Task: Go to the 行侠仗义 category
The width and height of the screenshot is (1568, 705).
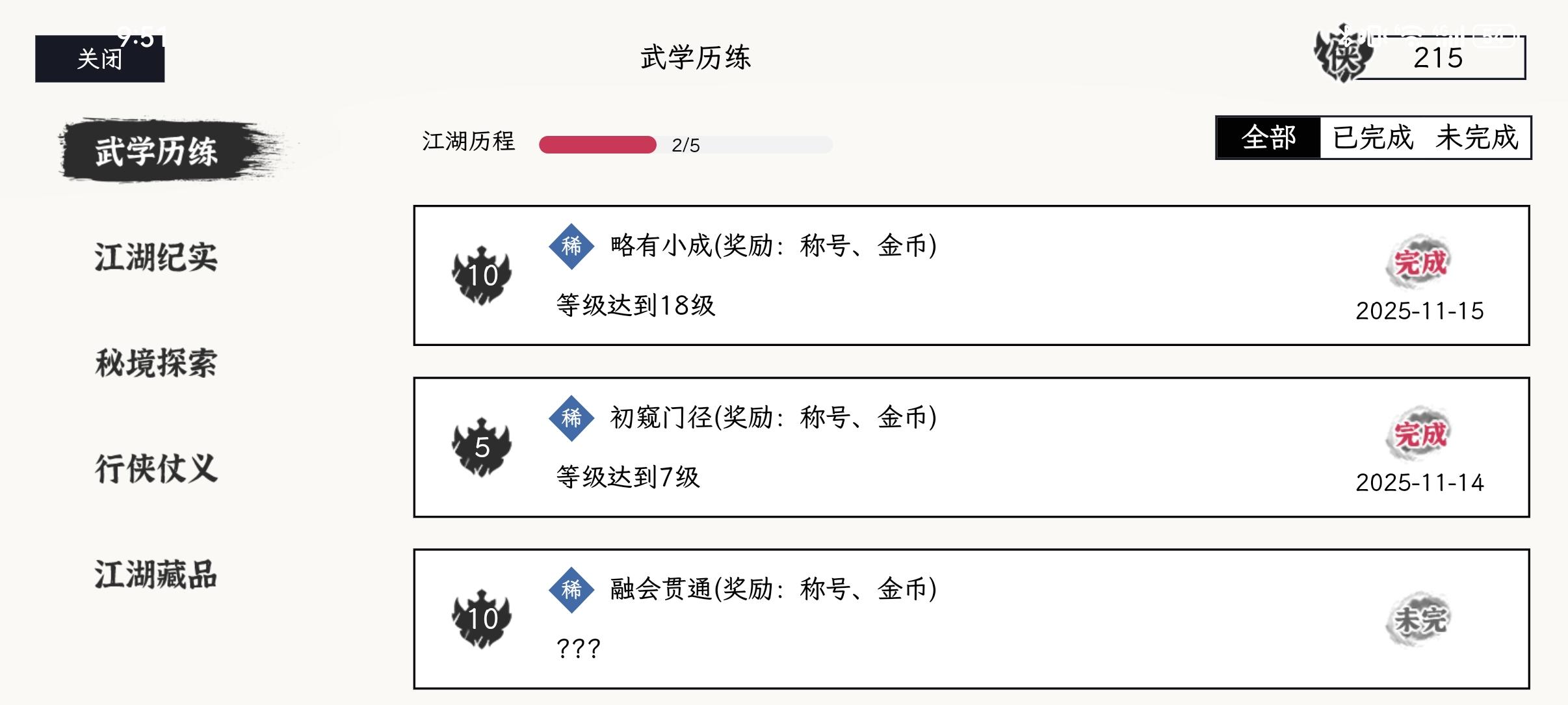Action: (156, 469)
